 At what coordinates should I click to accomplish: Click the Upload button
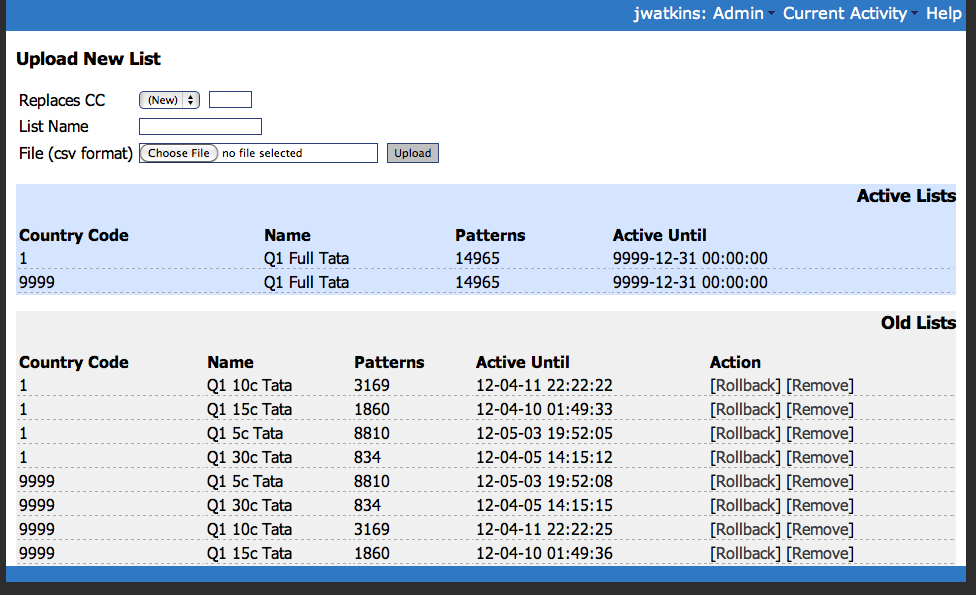[412, 153]
